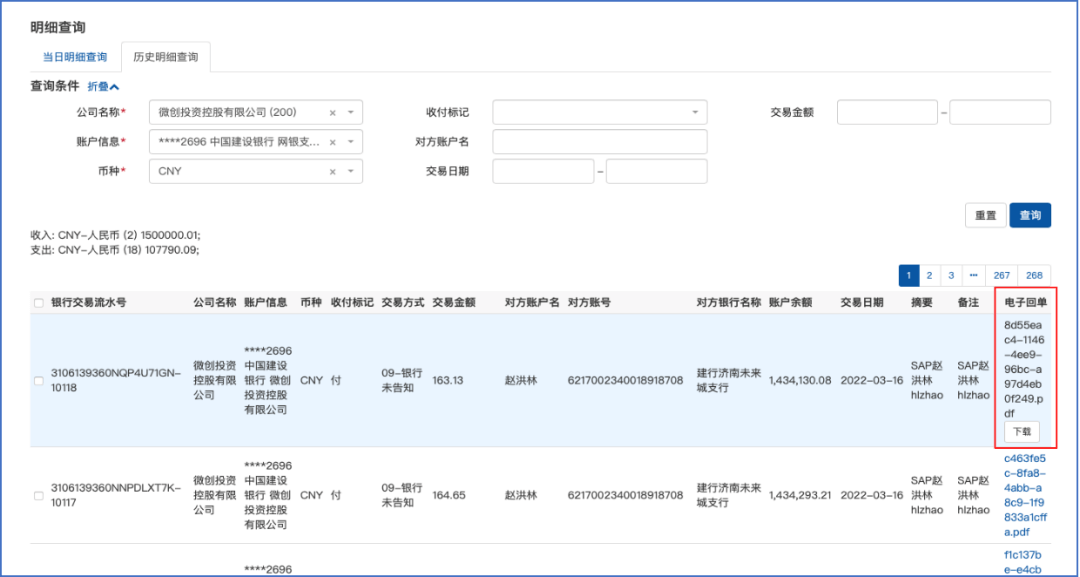Screen dimensions: 1080x577
Task: Collapse the 查询条件 section via 折叠
Action: pyautogui.click(x=103, y=87)
